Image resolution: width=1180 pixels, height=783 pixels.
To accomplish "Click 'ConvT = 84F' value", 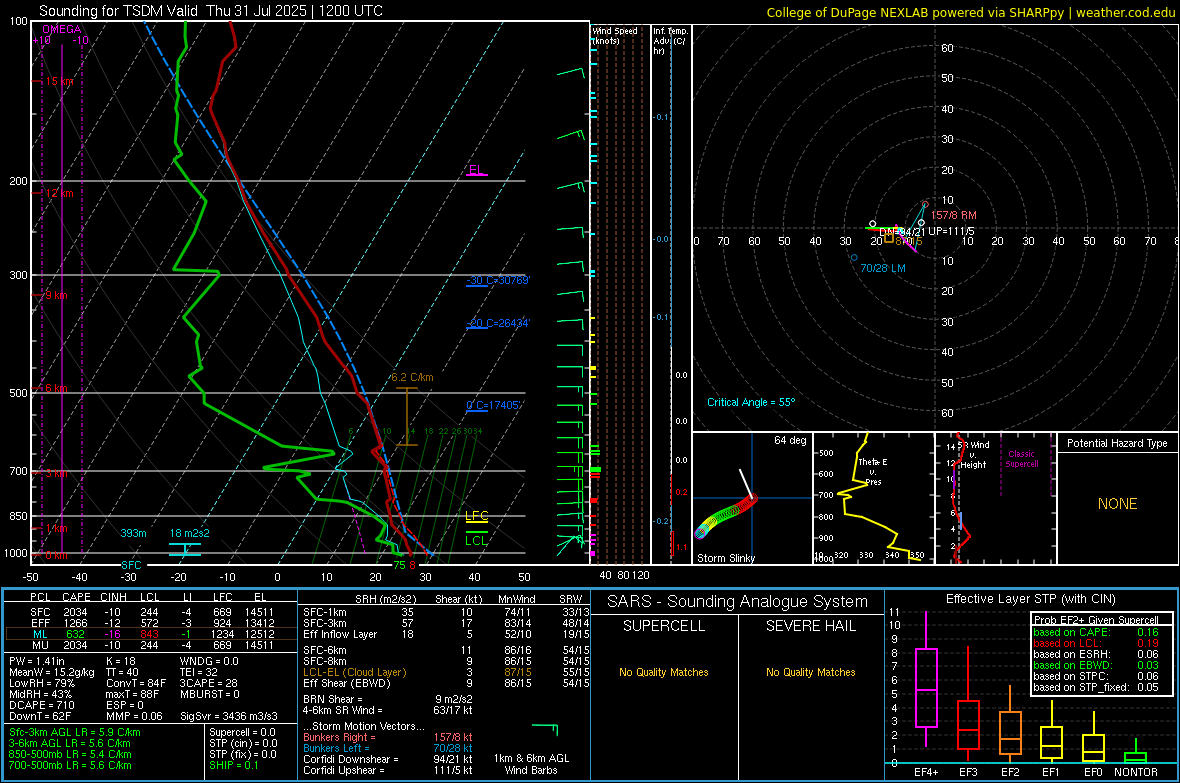I will click(x=136, y=684).
